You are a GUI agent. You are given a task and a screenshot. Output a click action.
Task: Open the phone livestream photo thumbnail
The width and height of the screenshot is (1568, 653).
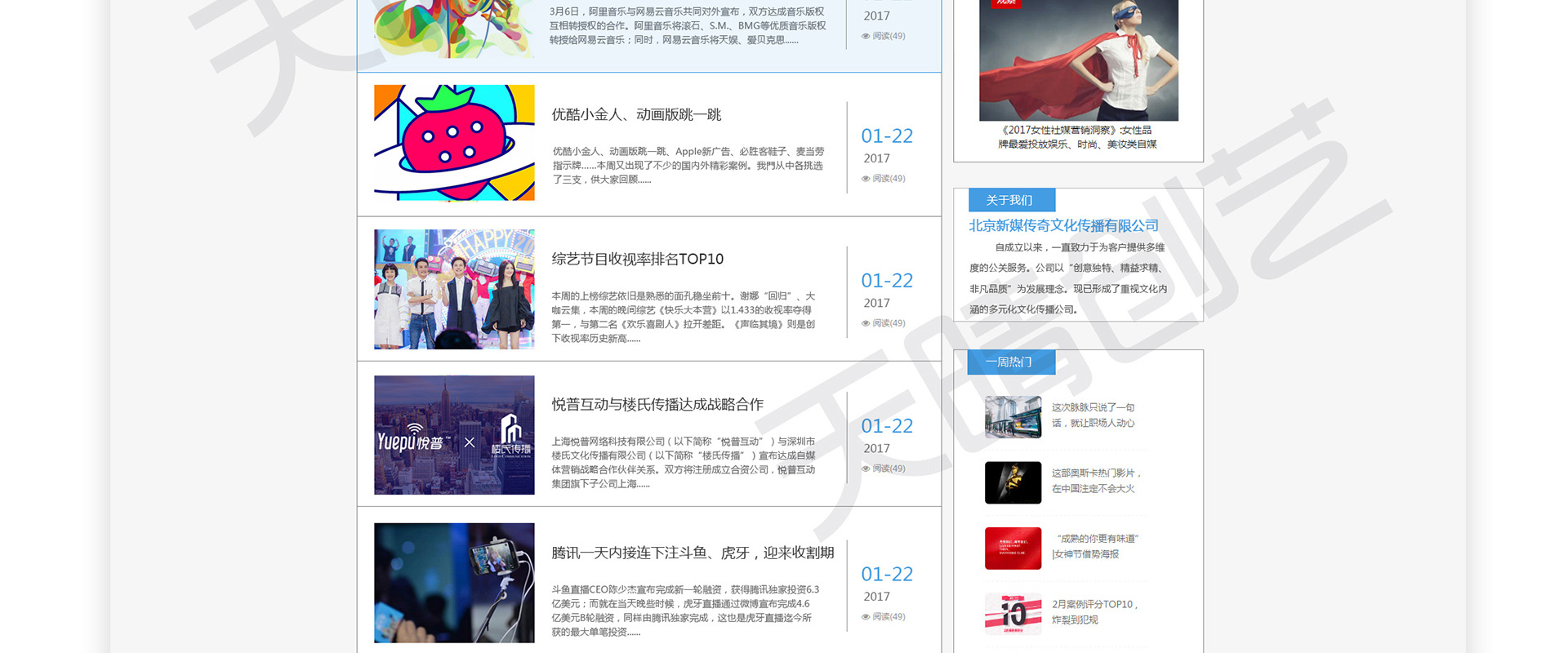coord(454,583)
